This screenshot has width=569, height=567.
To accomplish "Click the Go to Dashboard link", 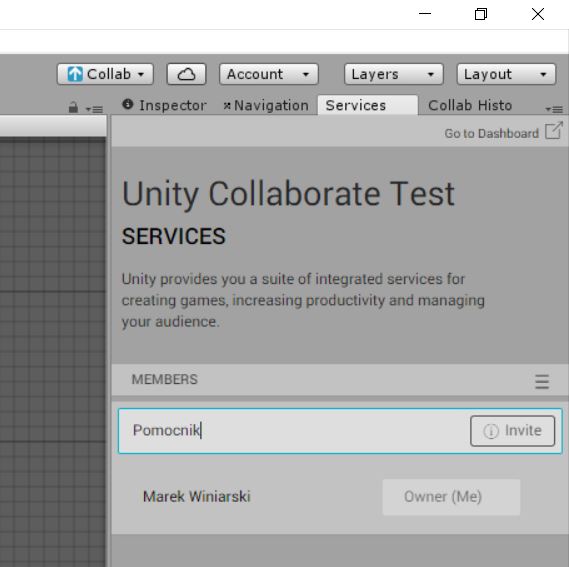I will 491,134.
